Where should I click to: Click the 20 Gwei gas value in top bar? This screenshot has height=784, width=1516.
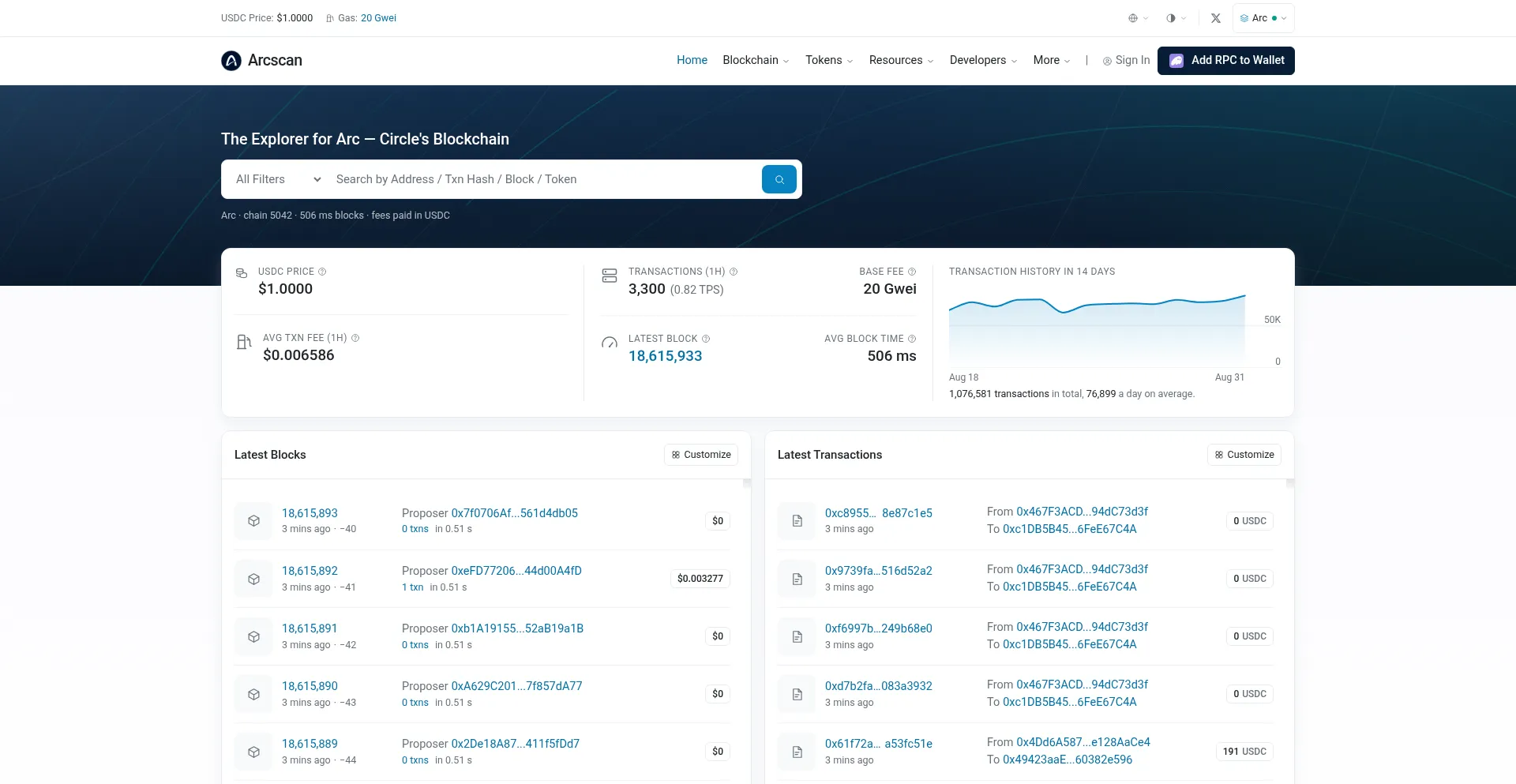coord(378,18)
